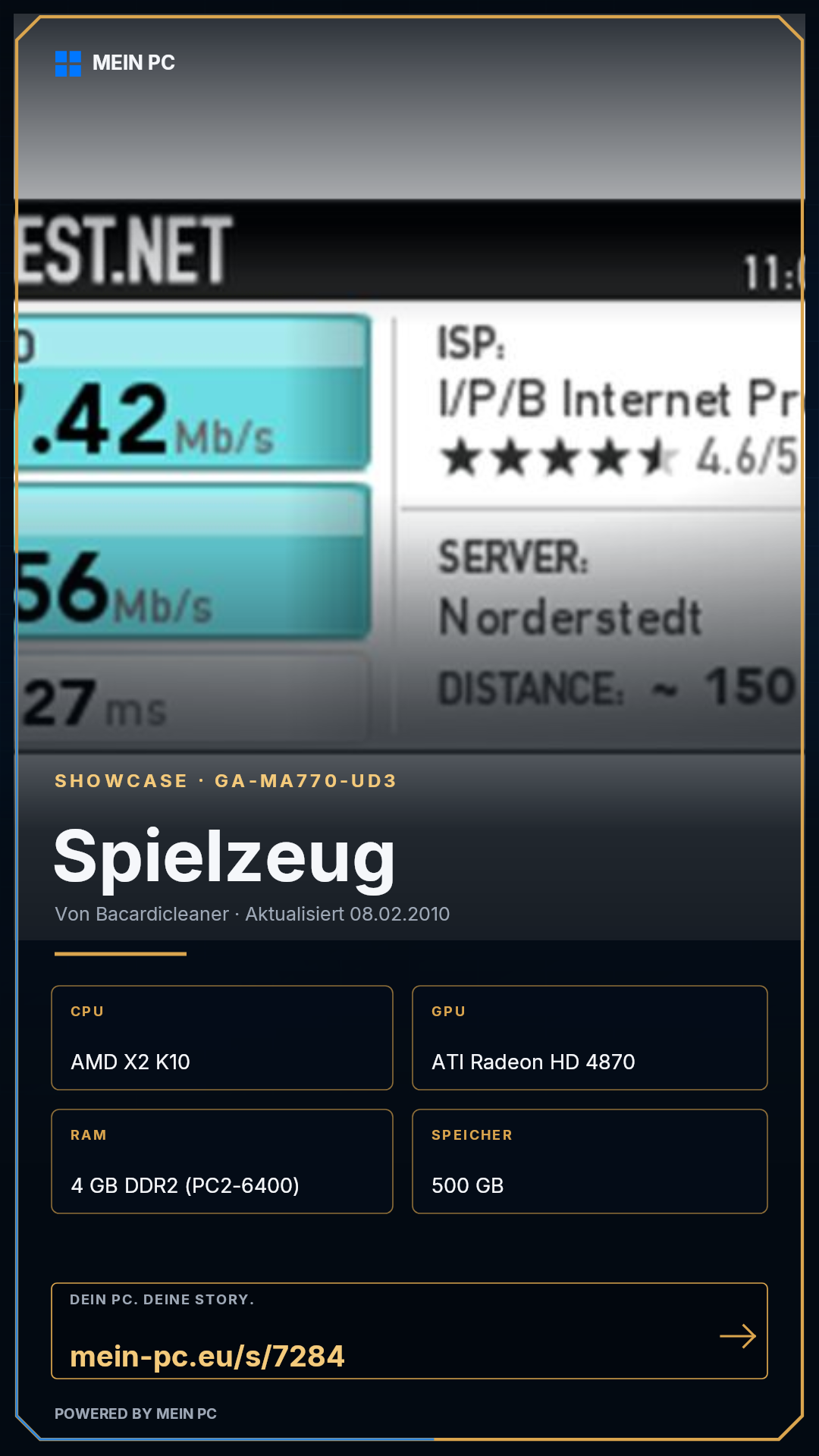
Task: Select the CPU AMD X2 K10 card
Action: (x=222, y=1037)
